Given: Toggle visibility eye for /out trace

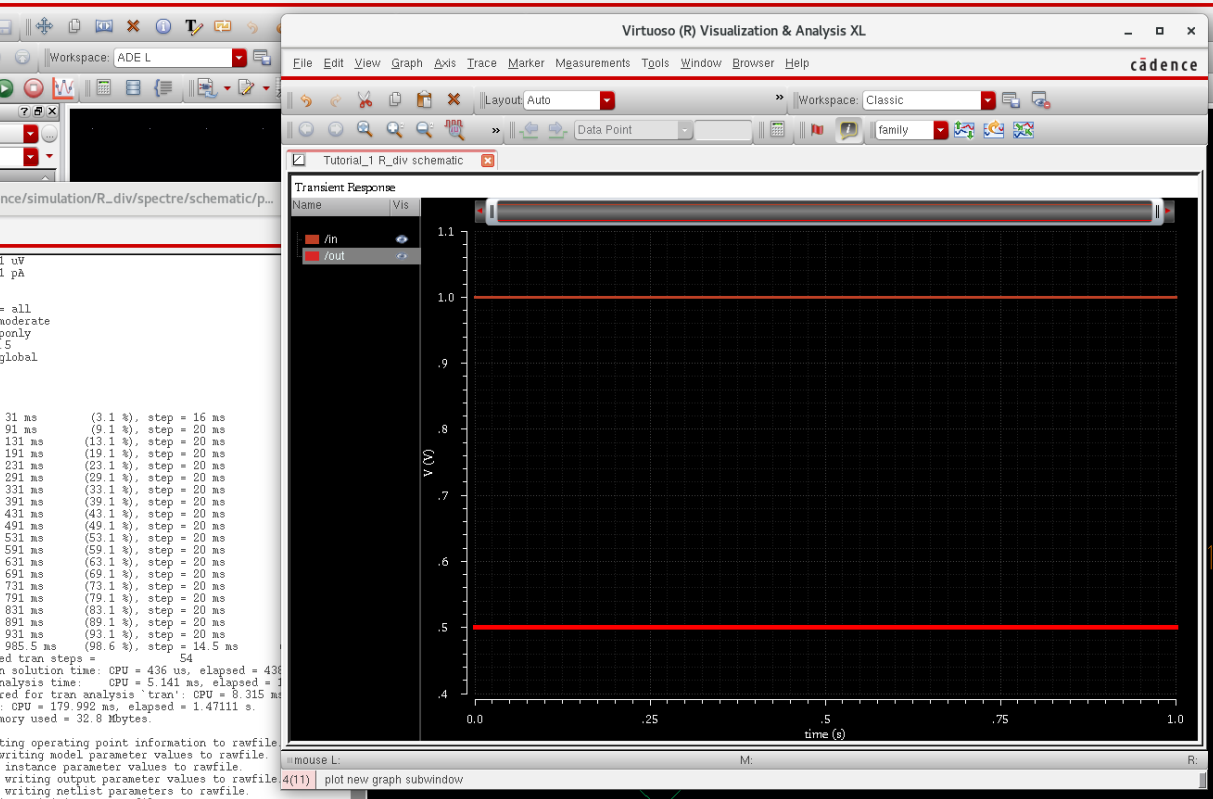Looking at the screenshot, I should (402, 256).
